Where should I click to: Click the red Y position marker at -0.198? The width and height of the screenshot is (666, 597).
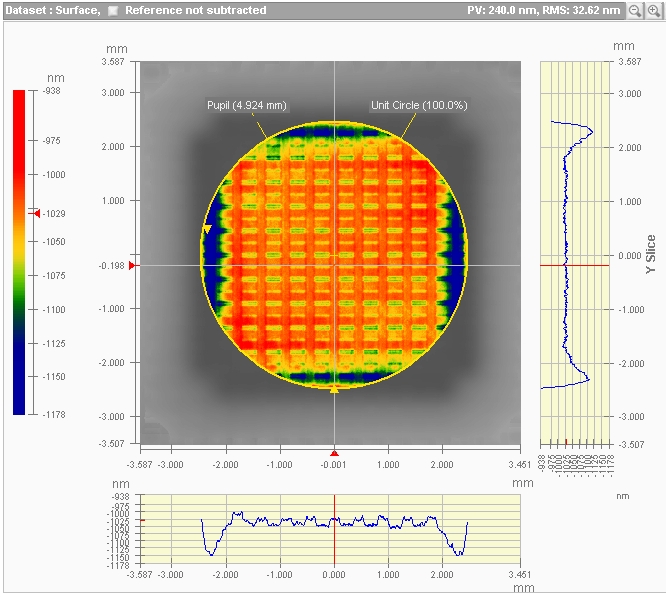[132, 265]
